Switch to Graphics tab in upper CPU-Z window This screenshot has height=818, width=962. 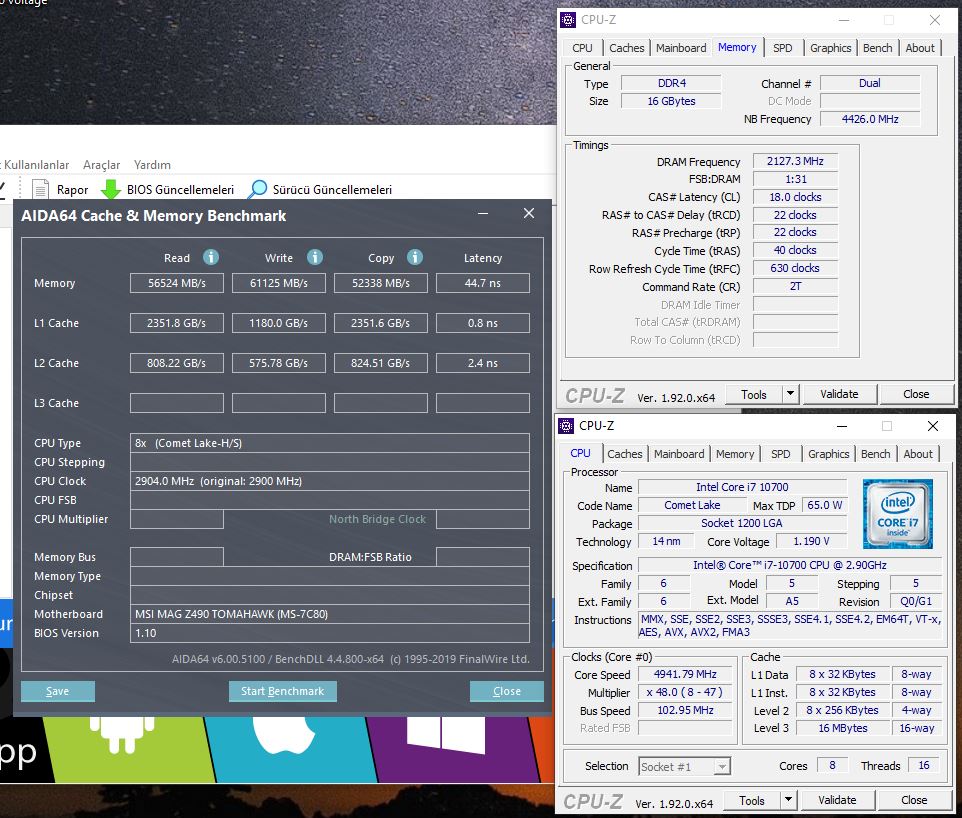830,48
